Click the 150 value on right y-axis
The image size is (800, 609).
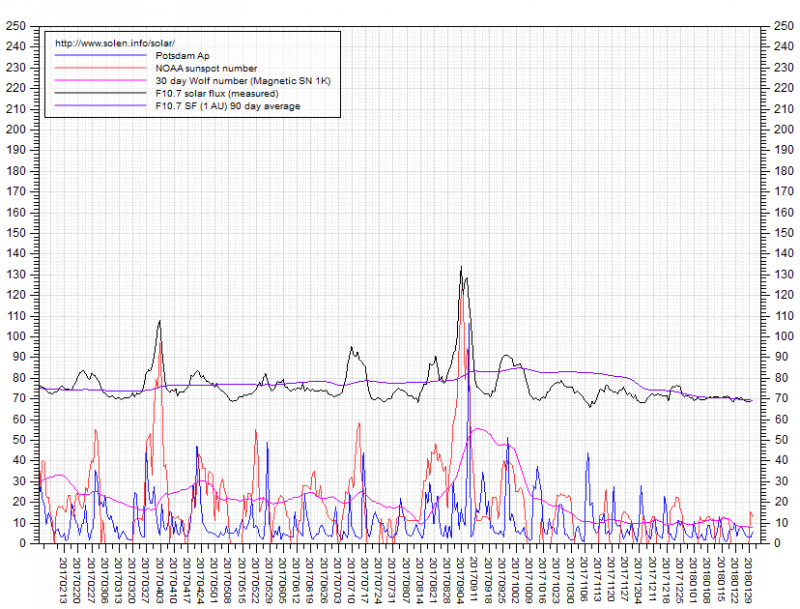[783, 232]
